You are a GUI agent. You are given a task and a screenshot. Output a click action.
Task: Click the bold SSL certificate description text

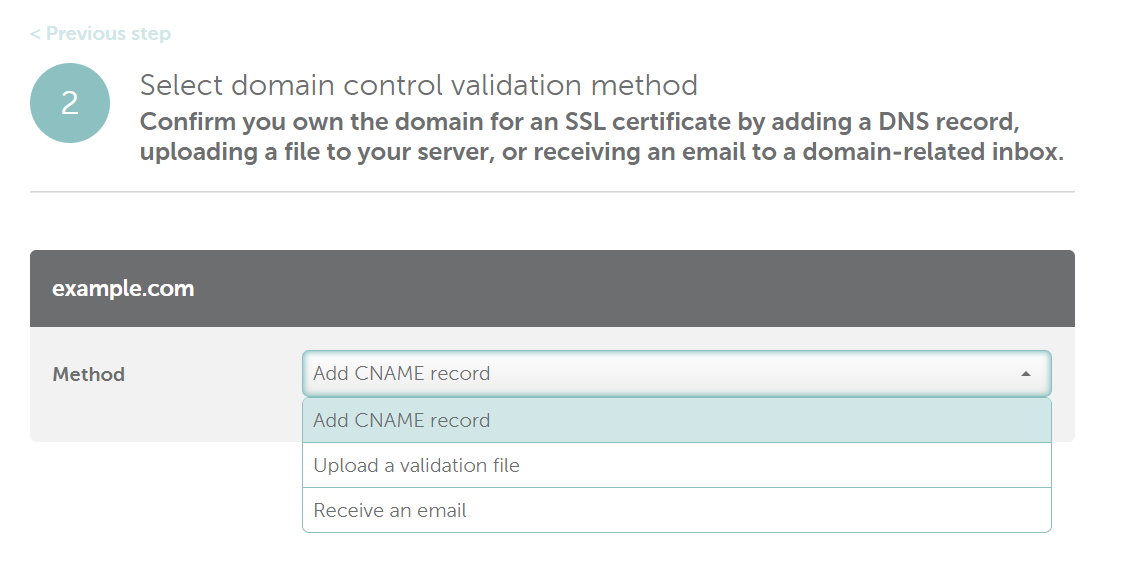[x=601, y=137]
